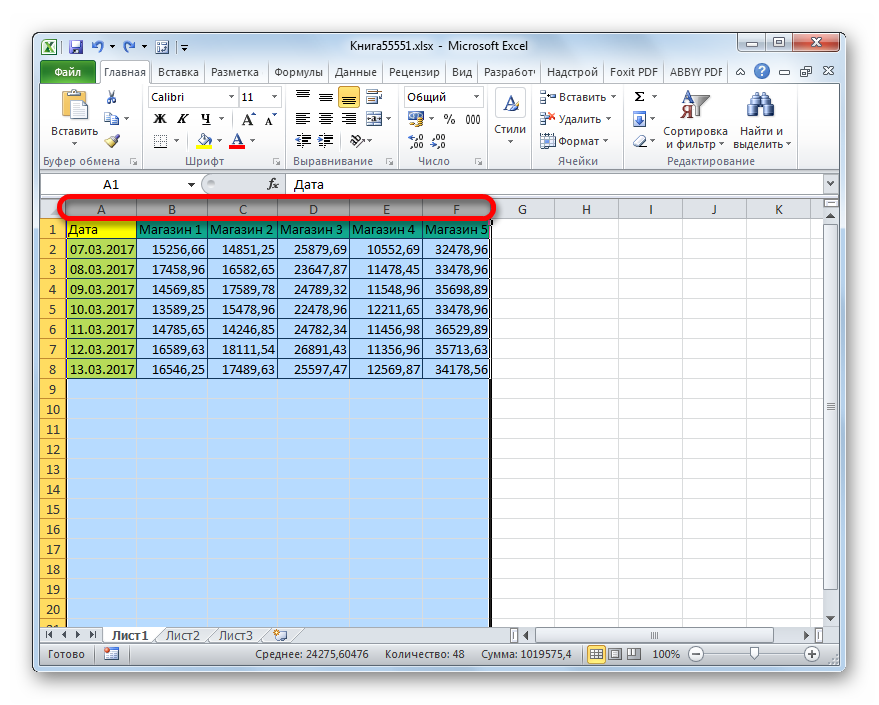Click the insert function fx icon

coord(273,184)
